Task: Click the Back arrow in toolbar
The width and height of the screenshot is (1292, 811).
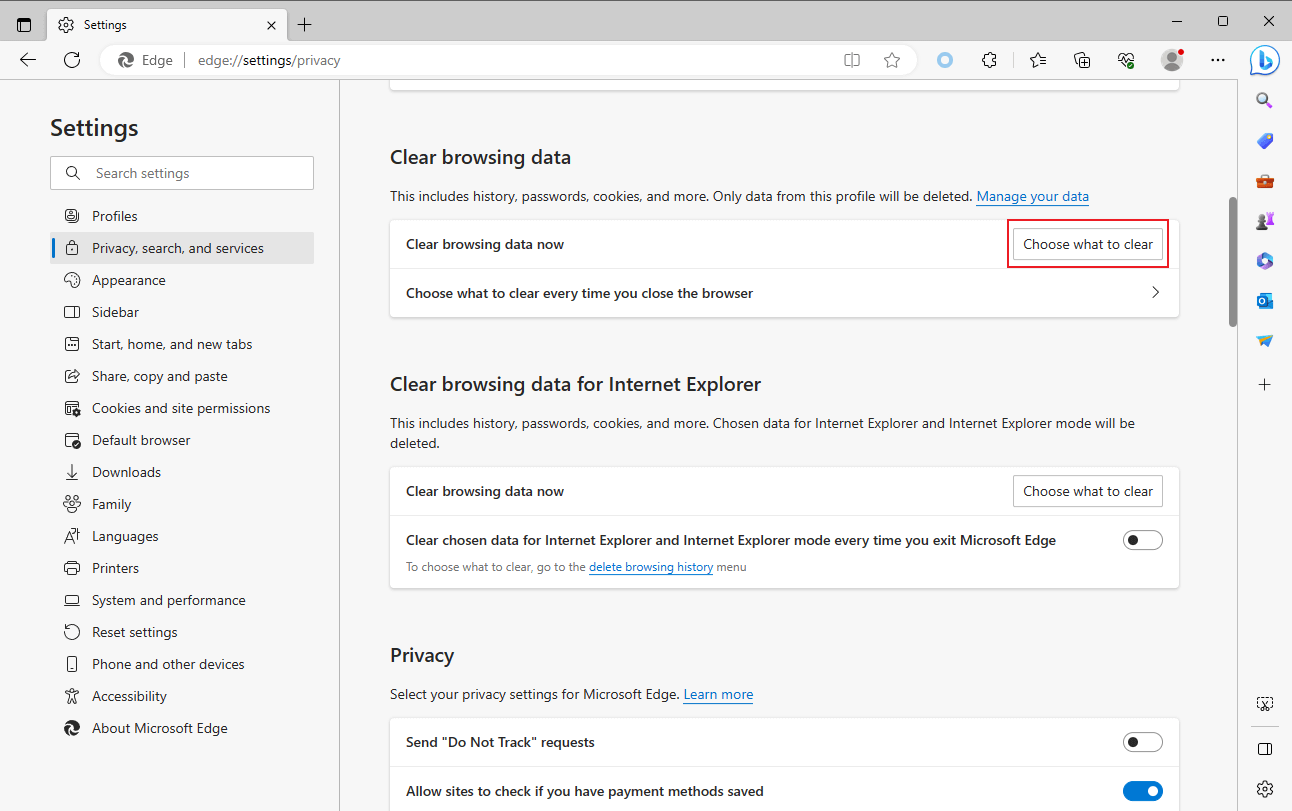Action: [x=28, y=60]
